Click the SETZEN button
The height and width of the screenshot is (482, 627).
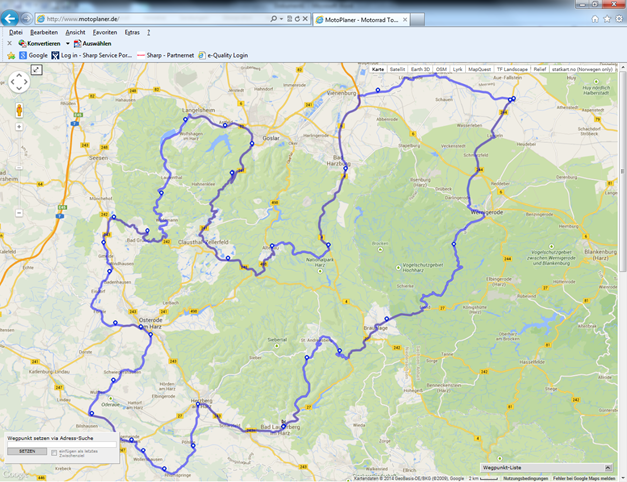27,451
